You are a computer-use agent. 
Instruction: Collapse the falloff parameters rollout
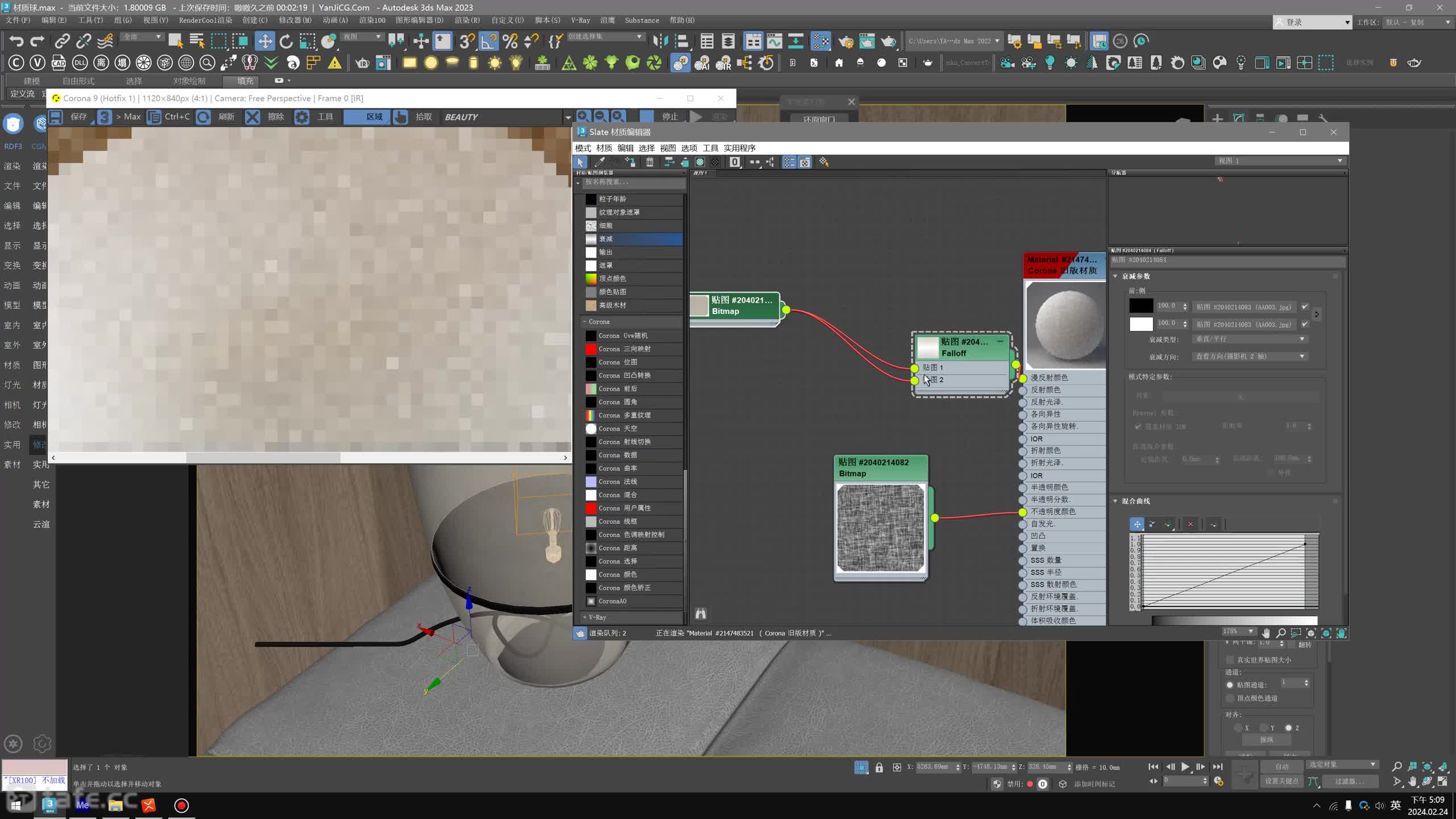click(x=1115, y=276)
